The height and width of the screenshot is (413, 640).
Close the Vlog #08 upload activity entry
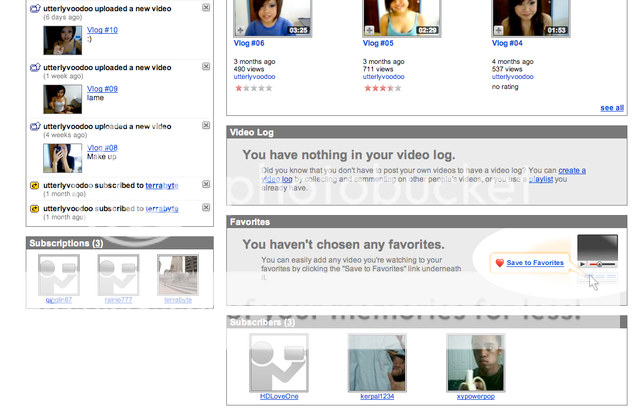pos(206,126)
